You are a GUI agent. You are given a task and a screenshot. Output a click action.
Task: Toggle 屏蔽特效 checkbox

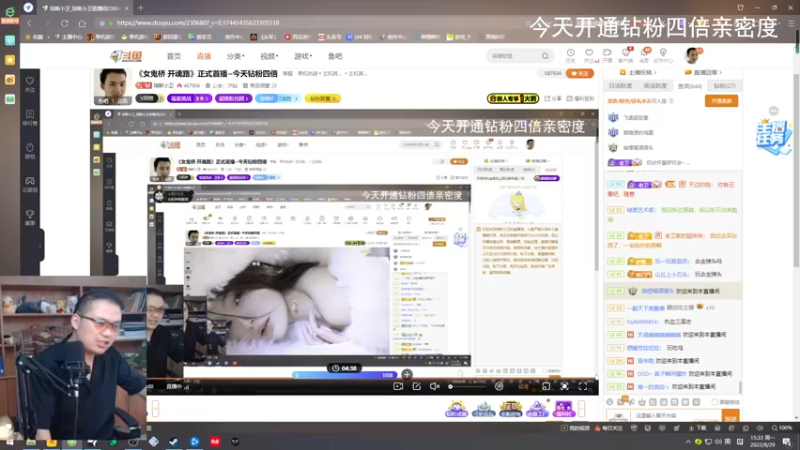(715, 402)
